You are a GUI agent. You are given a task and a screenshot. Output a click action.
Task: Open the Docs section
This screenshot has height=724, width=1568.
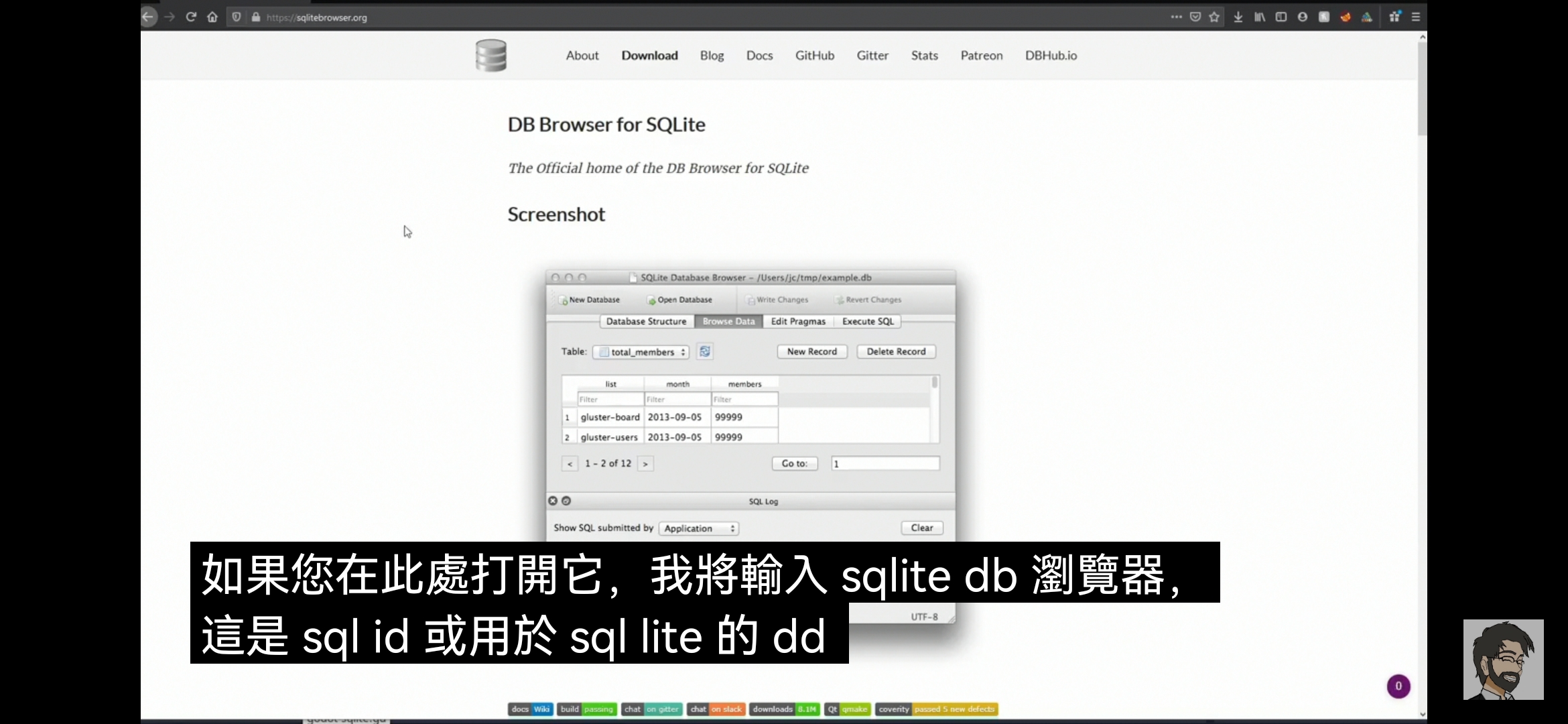click(x=759, y=56)
